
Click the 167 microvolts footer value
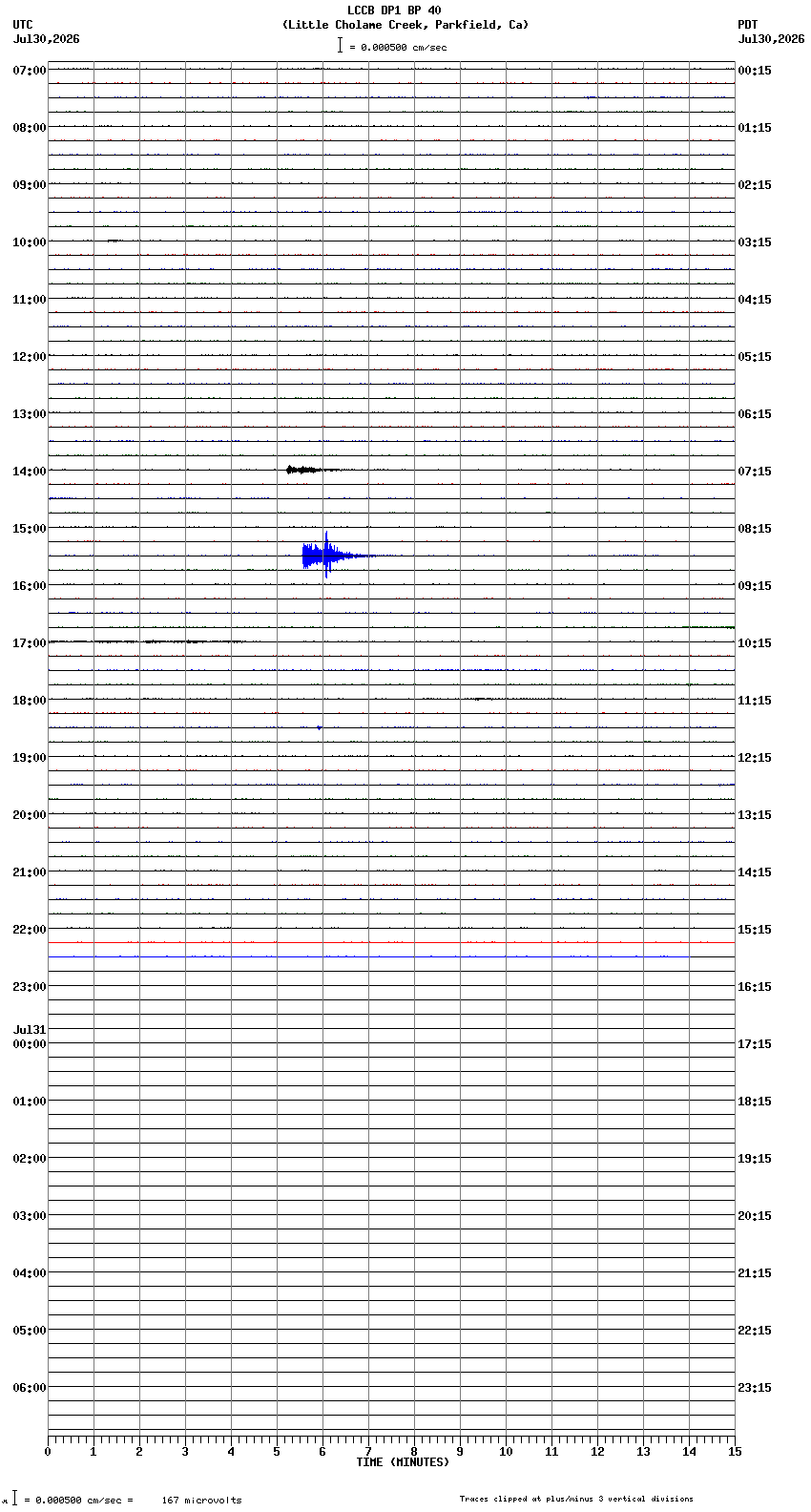tap(201, 1501)
